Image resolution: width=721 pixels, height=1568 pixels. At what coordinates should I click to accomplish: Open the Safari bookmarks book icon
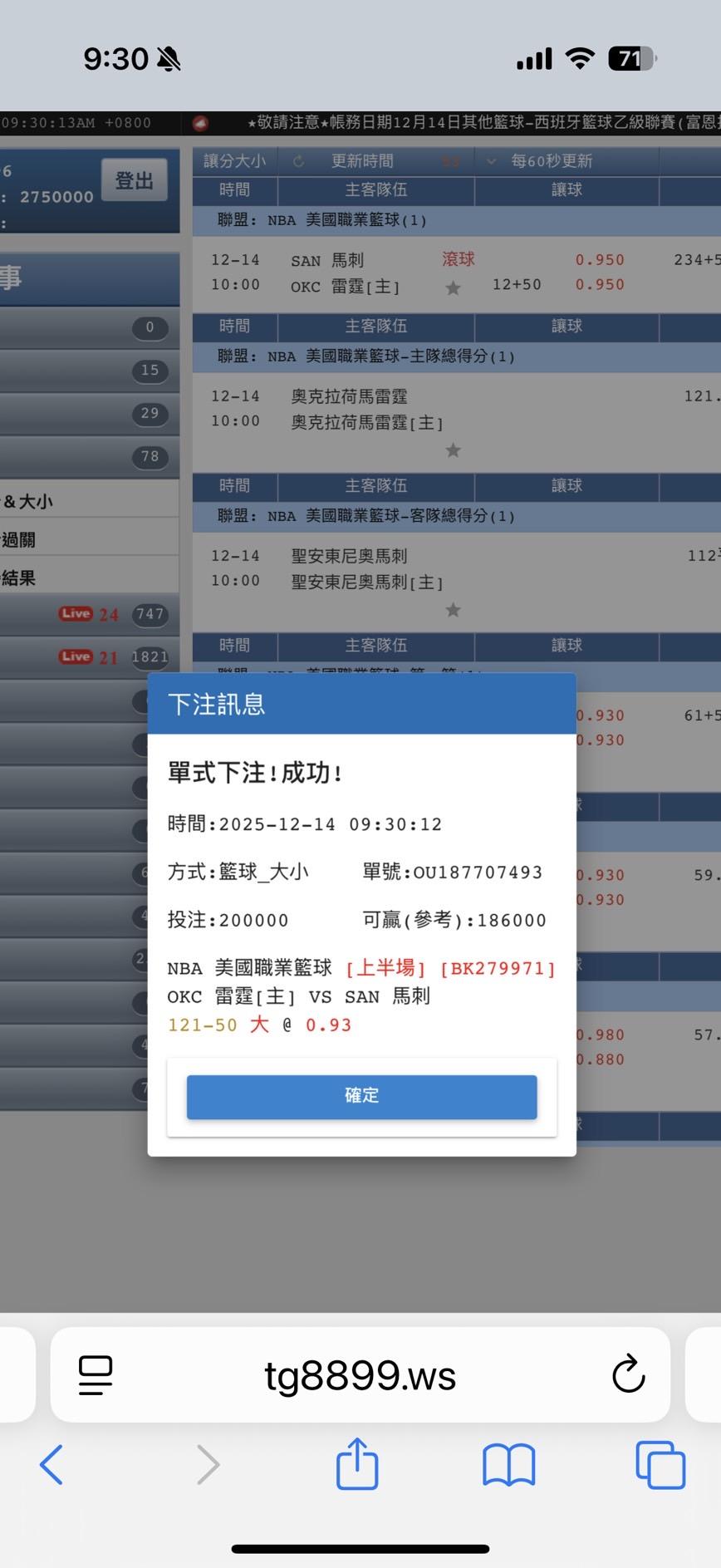point(508,1465)
